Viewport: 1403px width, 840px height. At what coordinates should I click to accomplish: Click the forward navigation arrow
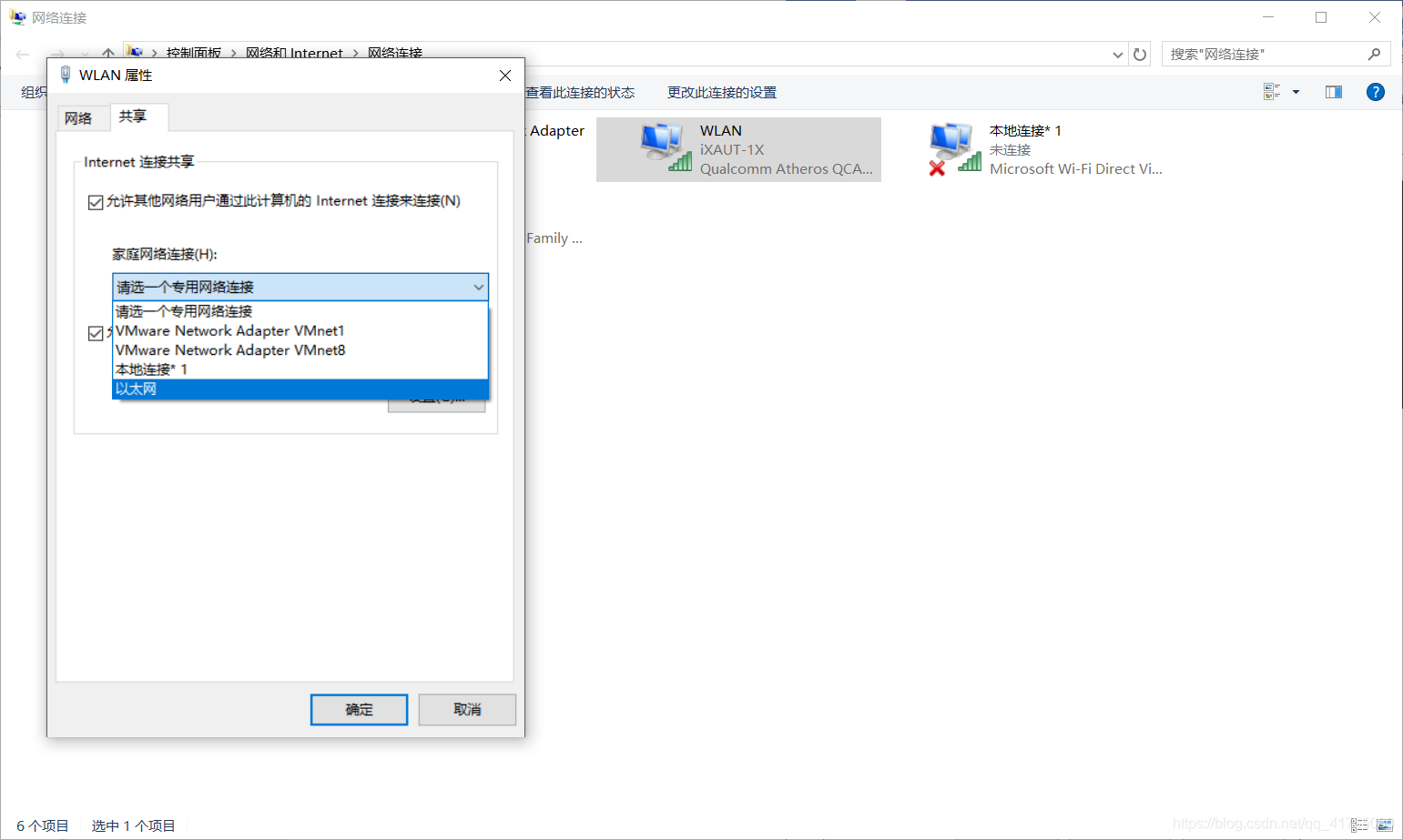tap(57, 55)
